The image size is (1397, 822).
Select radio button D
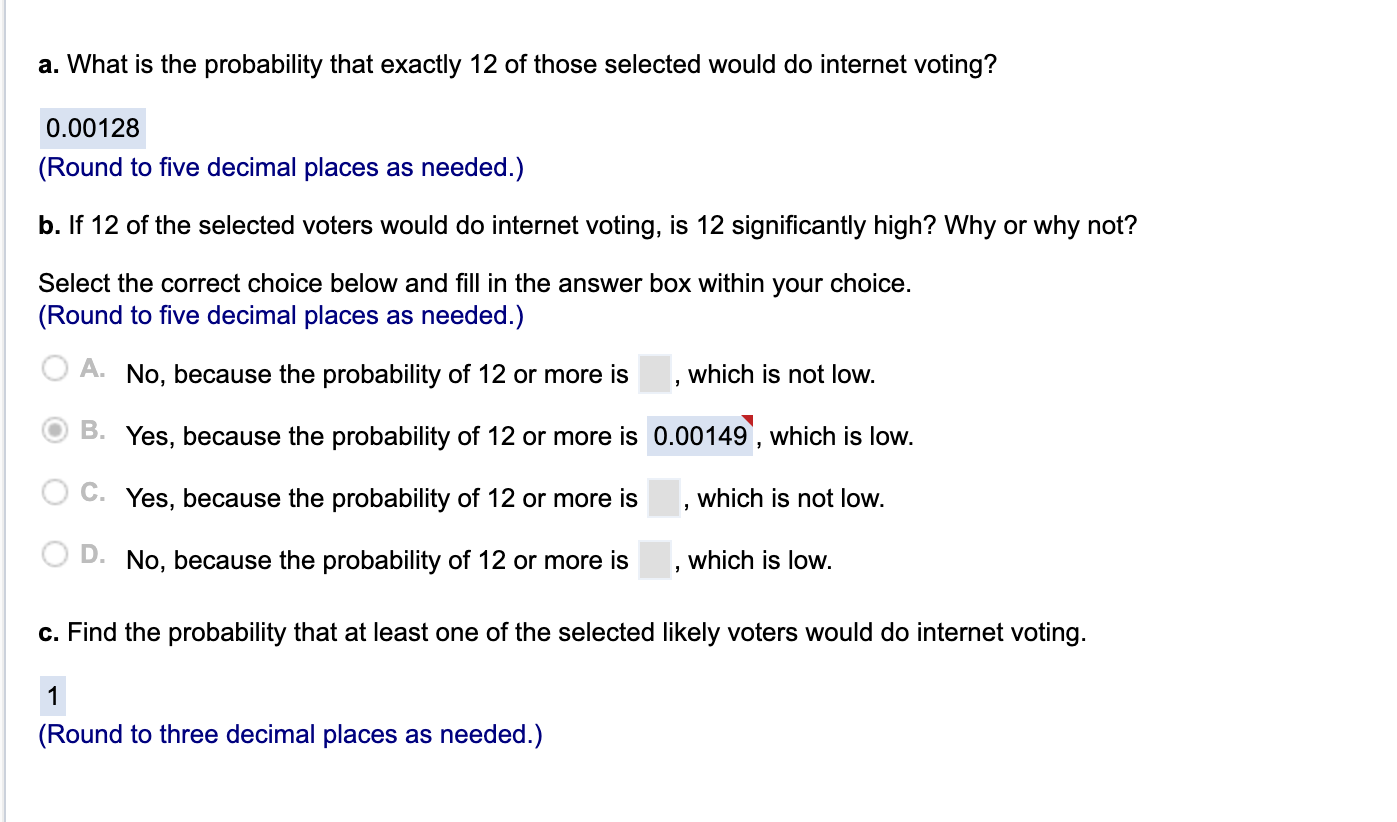point(57,554)
